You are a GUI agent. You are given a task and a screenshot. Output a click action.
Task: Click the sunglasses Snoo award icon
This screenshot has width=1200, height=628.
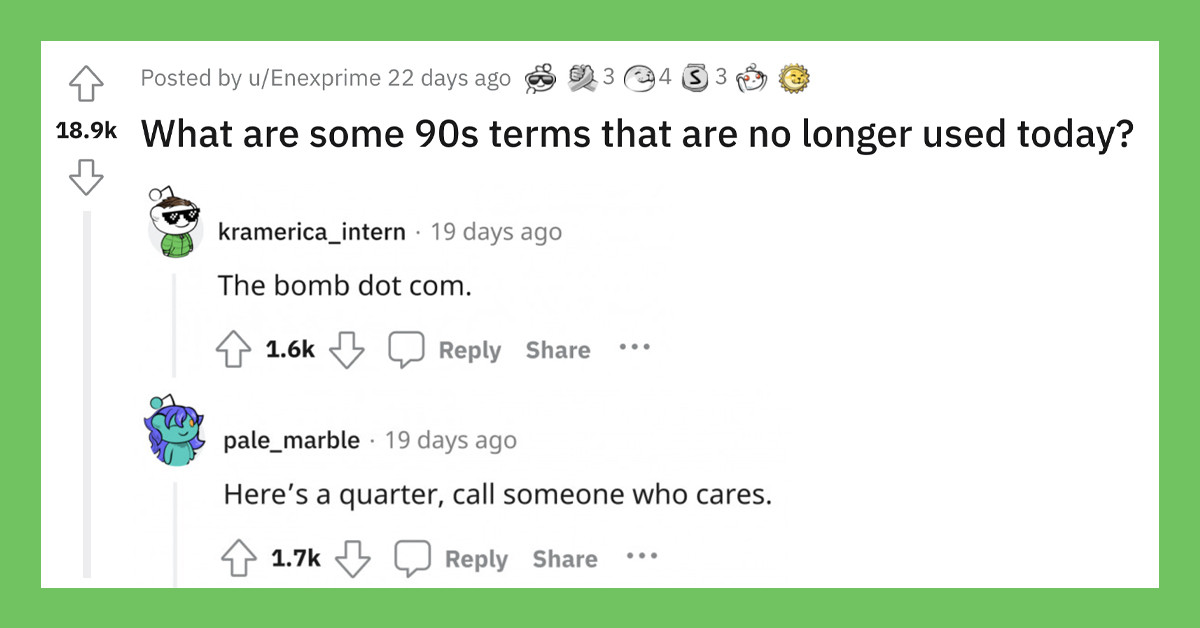pyautogui.click(x=540, y=78)
